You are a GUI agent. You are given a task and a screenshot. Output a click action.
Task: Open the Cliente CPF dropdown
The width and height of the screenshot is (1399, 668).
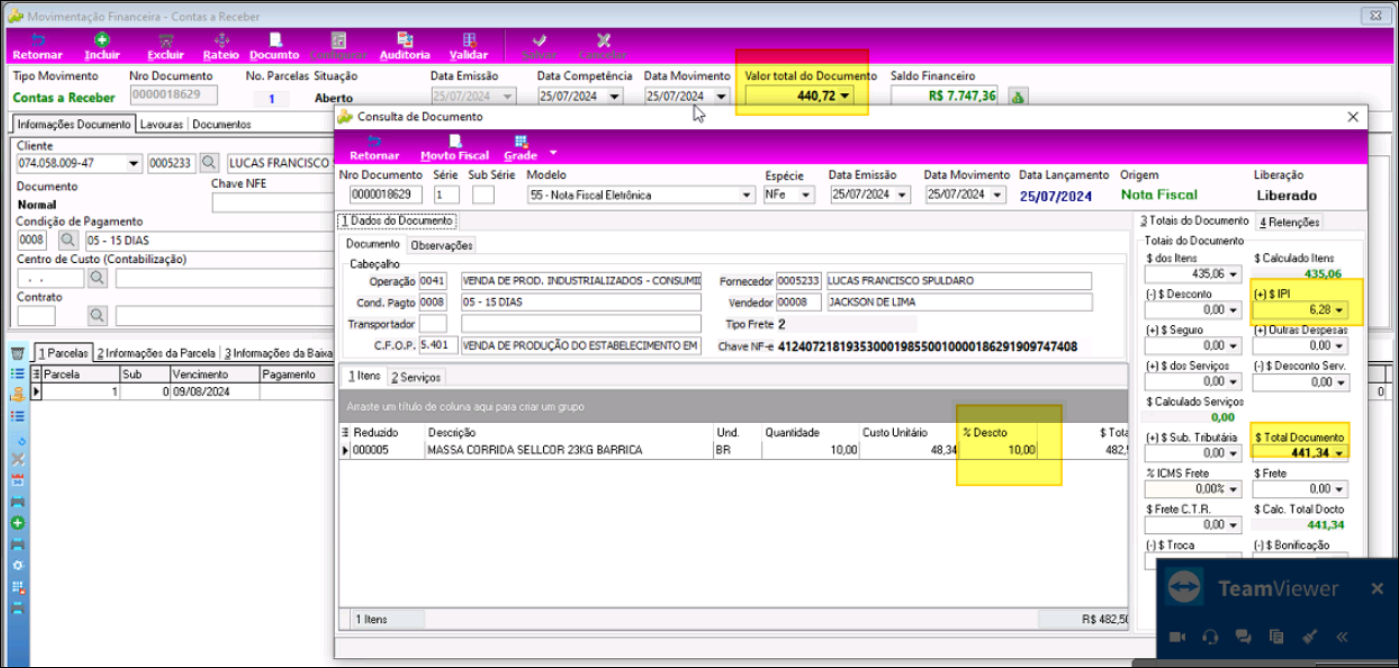click(134, 163)
